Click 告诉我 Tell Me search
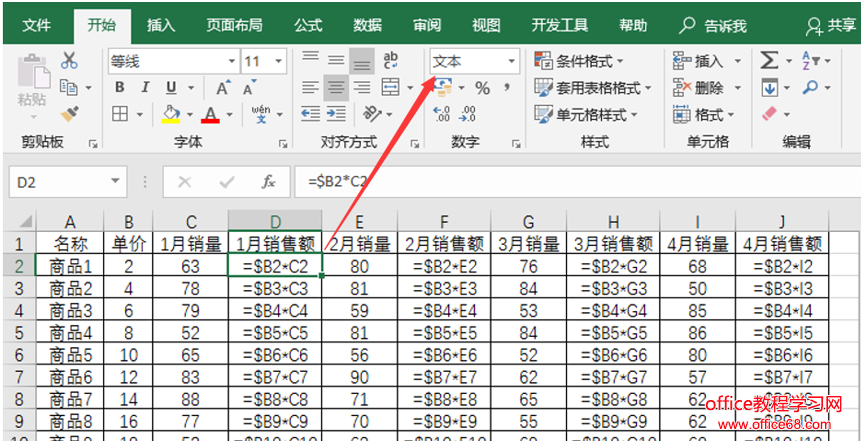The image size is (861, 441). click(x=714, y=25)
